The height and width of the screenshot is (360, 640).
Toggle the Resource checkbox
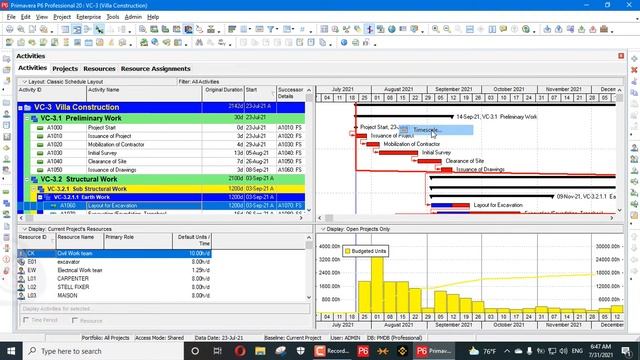(75, 320)
